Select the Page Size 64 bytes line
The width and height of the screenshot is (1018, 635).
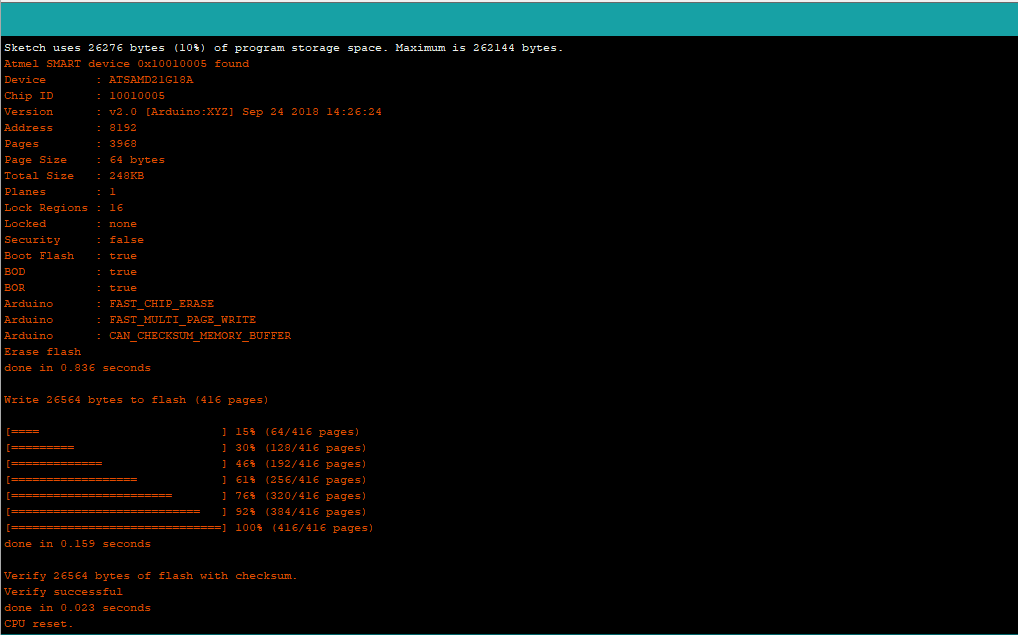click(85, 160)
